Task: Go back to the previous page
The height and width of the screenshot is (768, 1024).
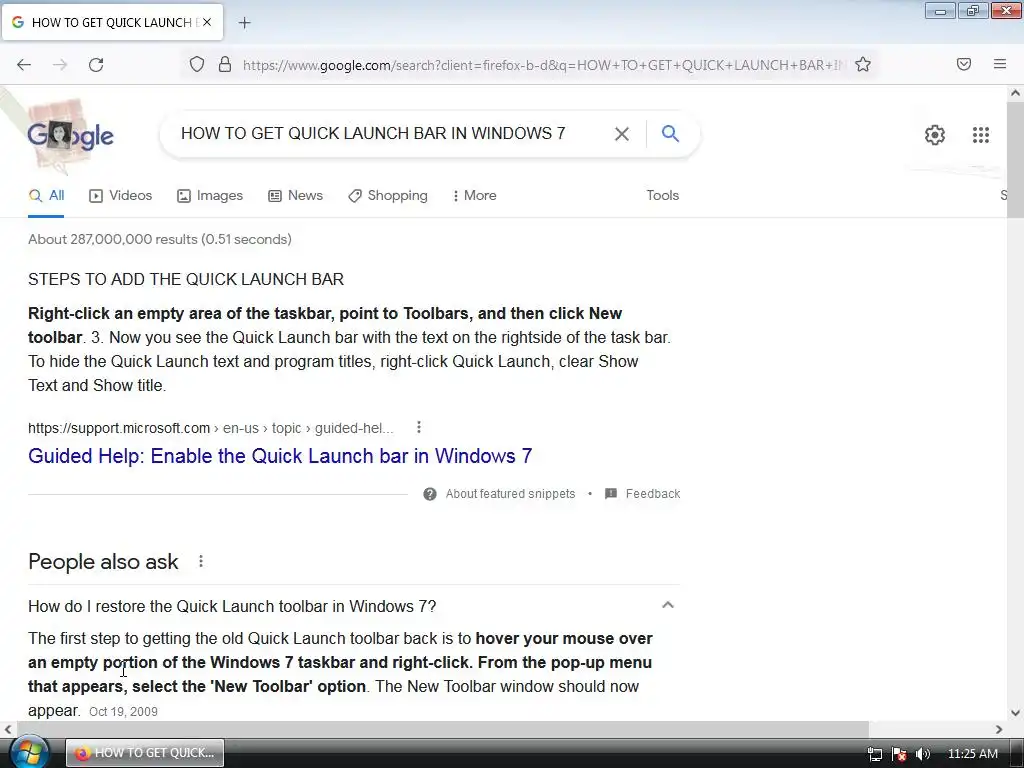Action: point(24,65)
